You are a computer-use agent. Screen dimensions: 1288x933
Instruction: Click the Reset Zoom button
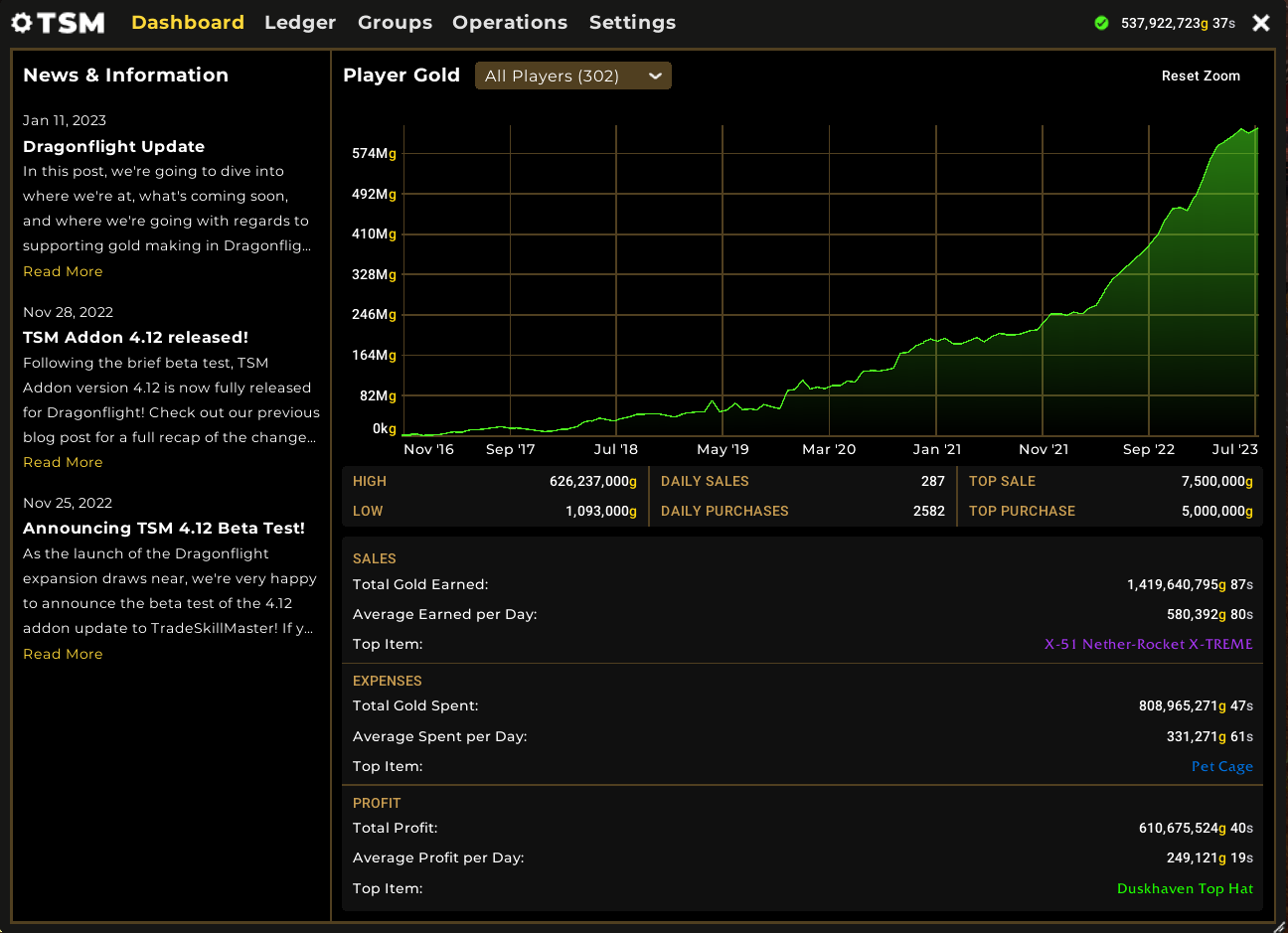pyautogui.click(x=1201, y=75)
